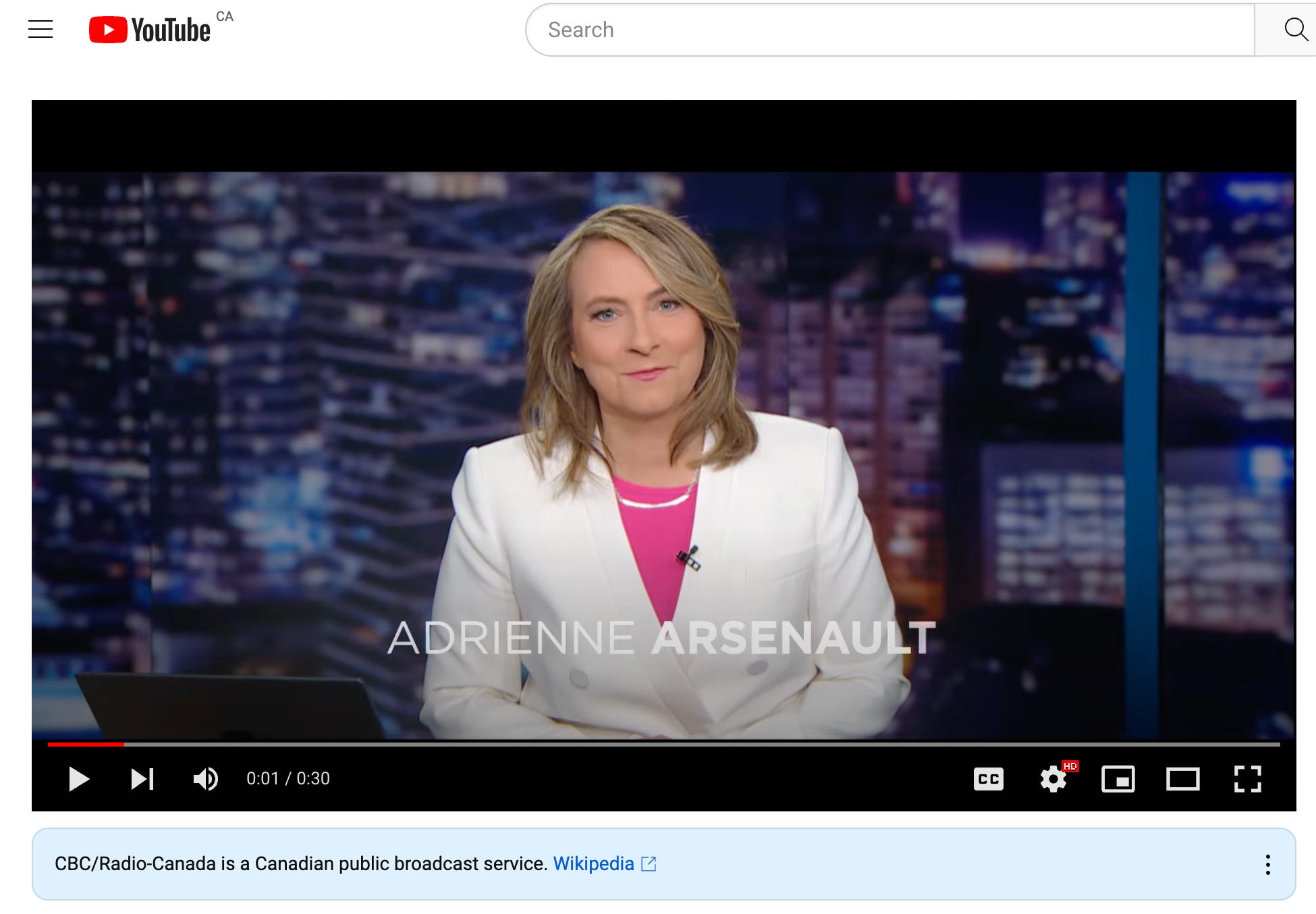This screenshot has width=1316, height=914.
Task: Click inside the Search field
Action: pyautogui.click(x=877, y=30)
